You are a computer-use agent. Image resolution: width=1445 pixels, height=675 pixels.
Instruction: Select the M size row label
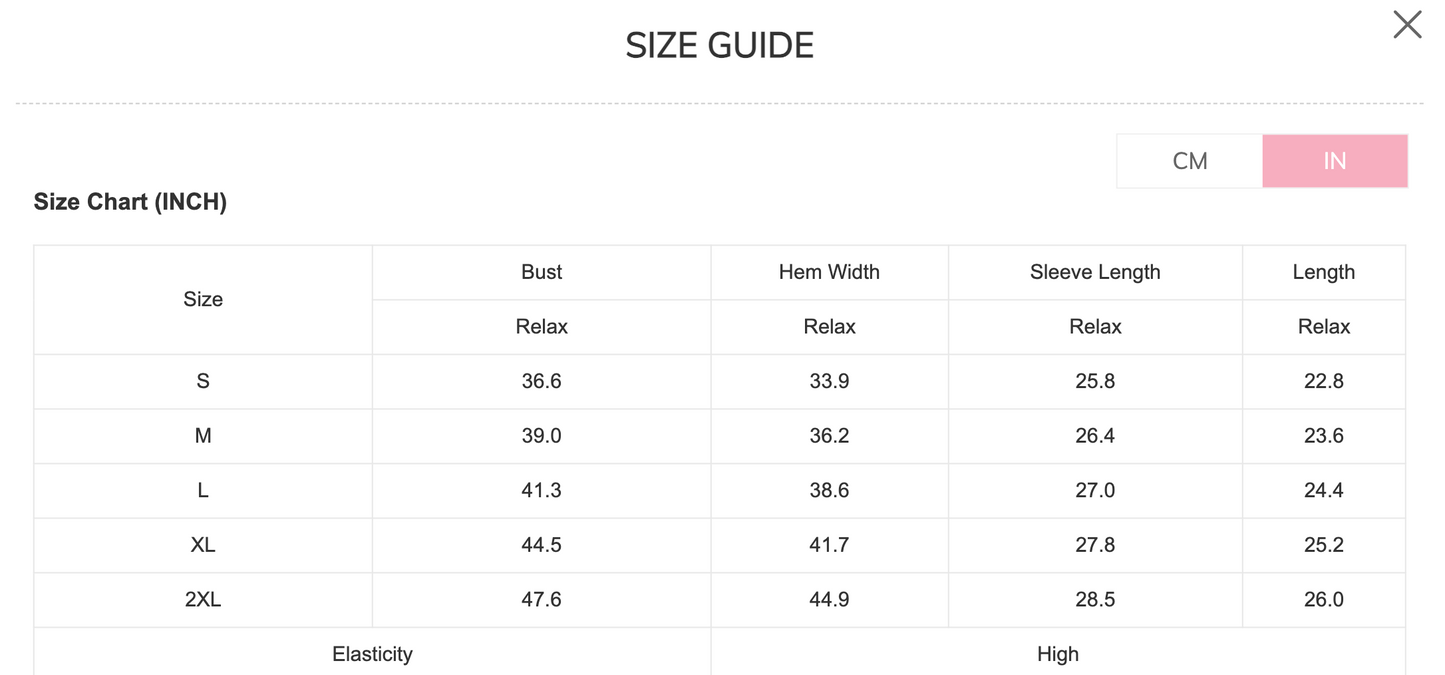[203, 436]
